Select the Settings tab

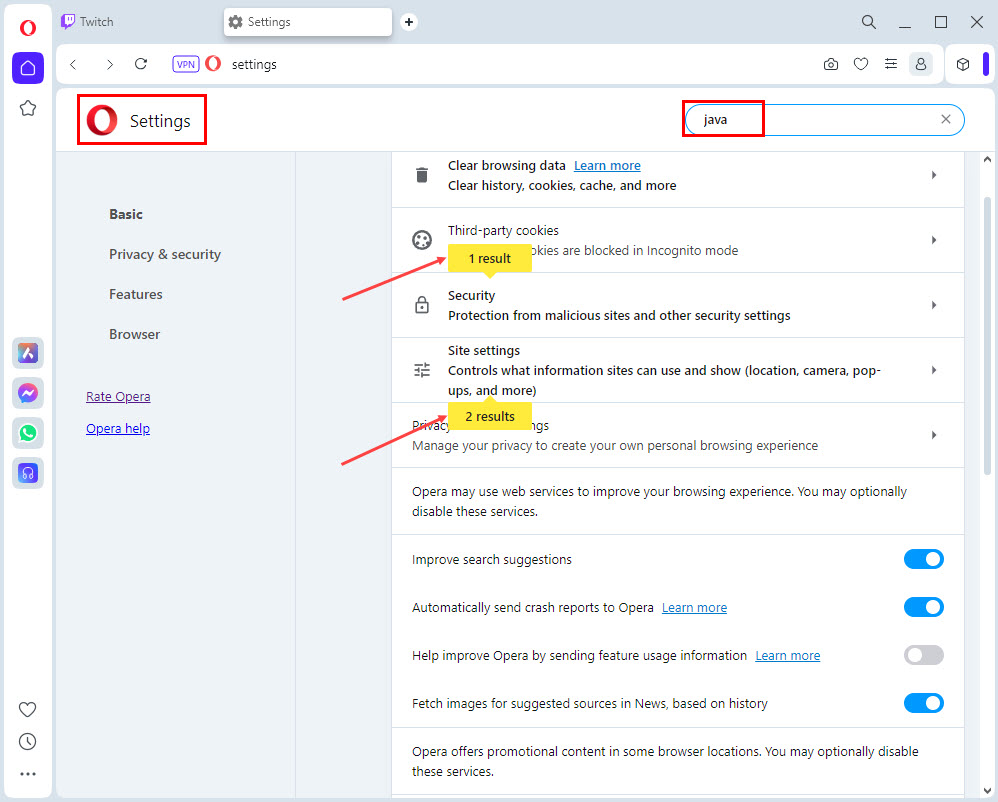click(x=308, y=22)
